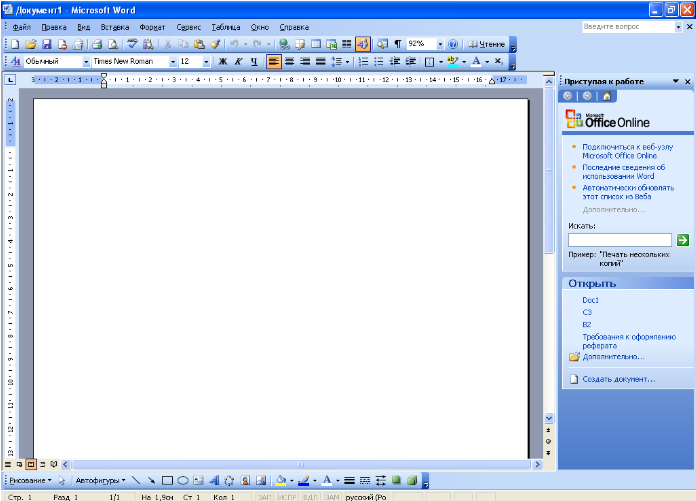The image size is (696, 501).
Task: Open the zoom dropdown showing 92%
Action: tap(440, 44)
